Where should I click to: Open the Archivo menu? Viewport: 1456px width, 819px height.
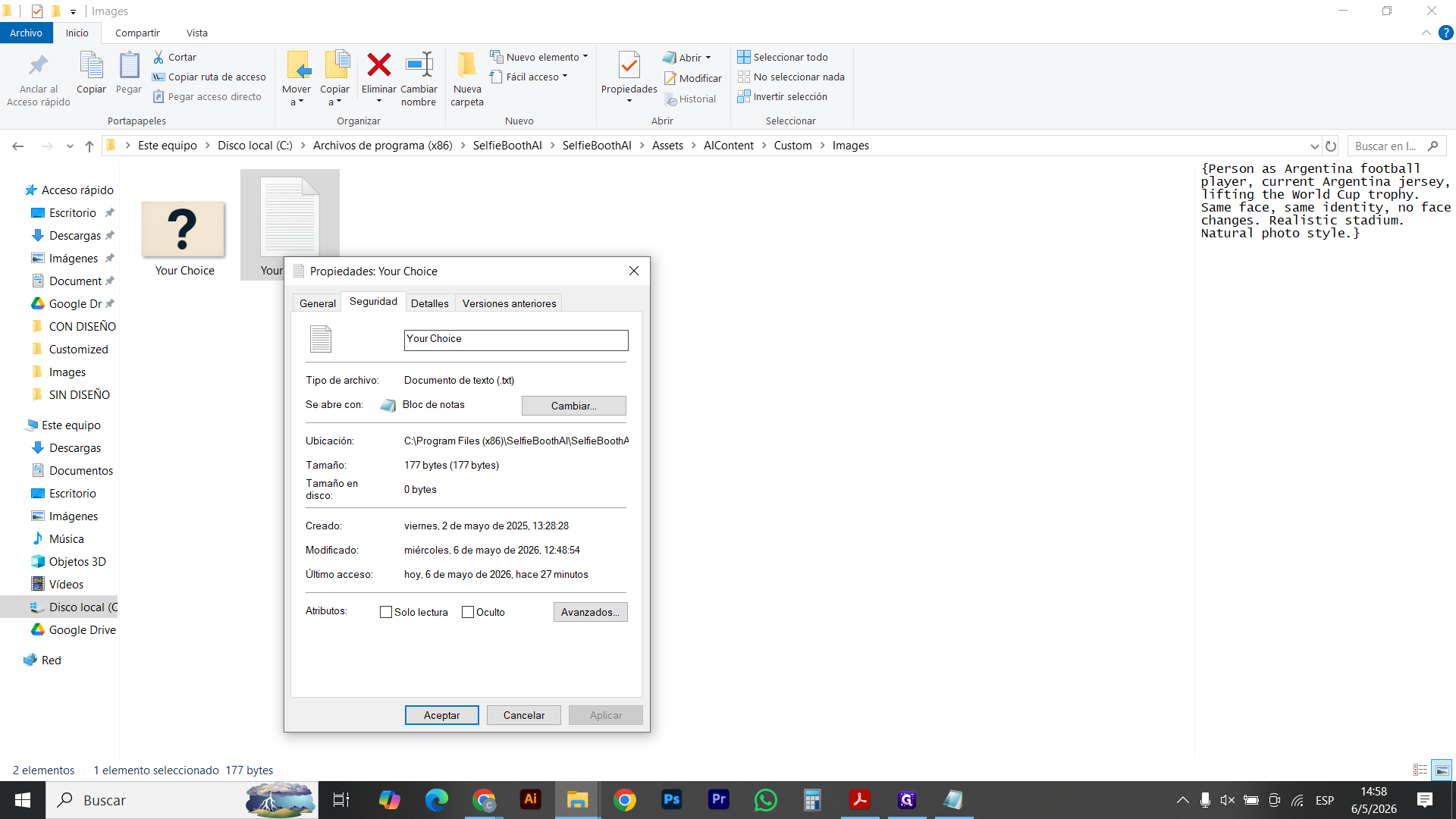click(x=27, y=33)
